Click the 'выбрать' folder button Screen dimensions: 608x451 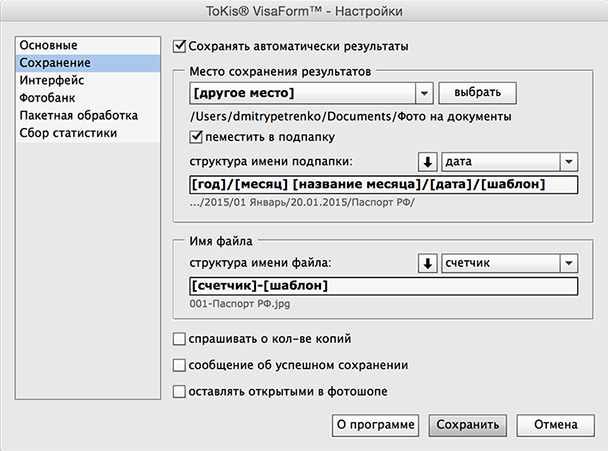pos(477,93)
